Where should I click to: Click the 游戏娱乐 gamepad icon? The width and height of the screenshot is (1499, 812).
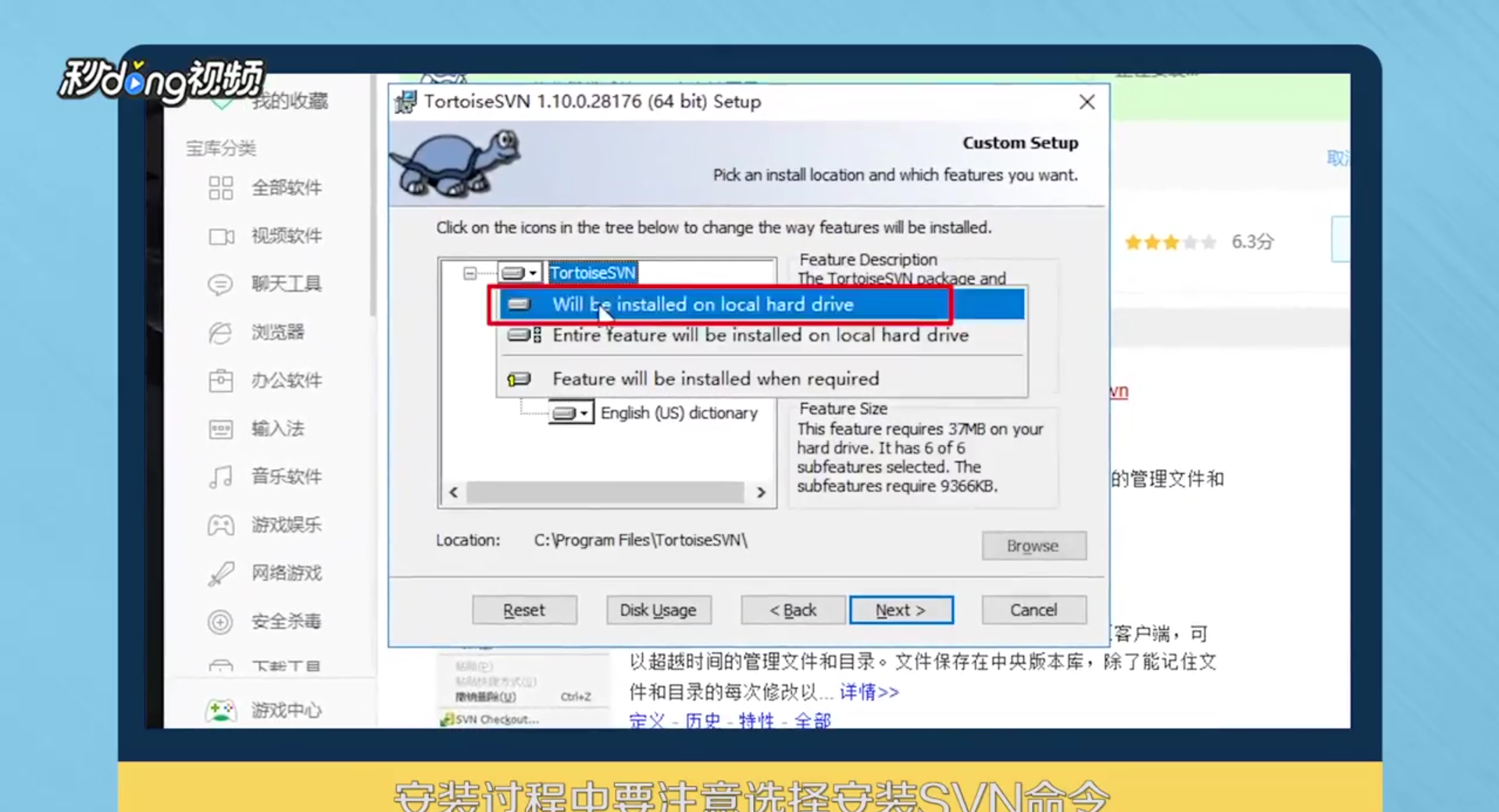coord(221,525)
